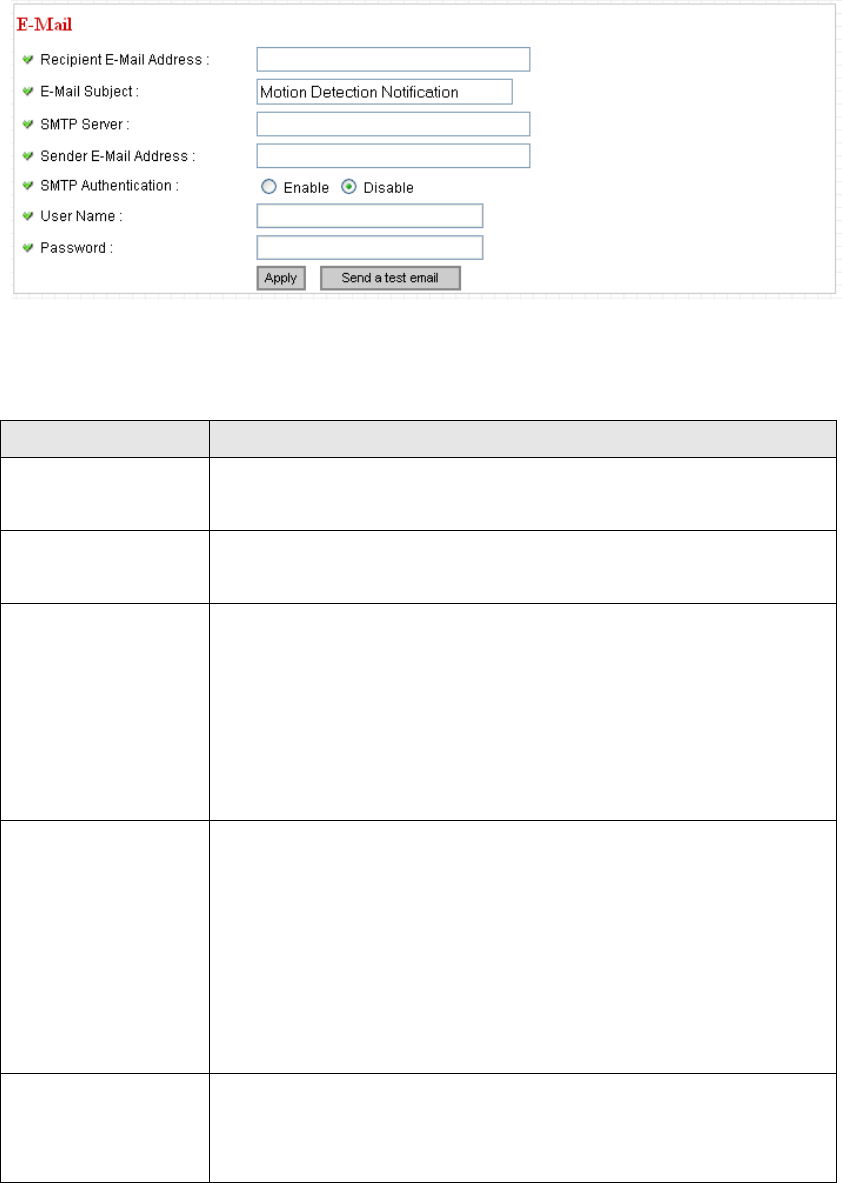Viewport: 842px width, 1183px height.
Task: Click the green bullet icon beside User Name
Action: (x=28, y=216)
